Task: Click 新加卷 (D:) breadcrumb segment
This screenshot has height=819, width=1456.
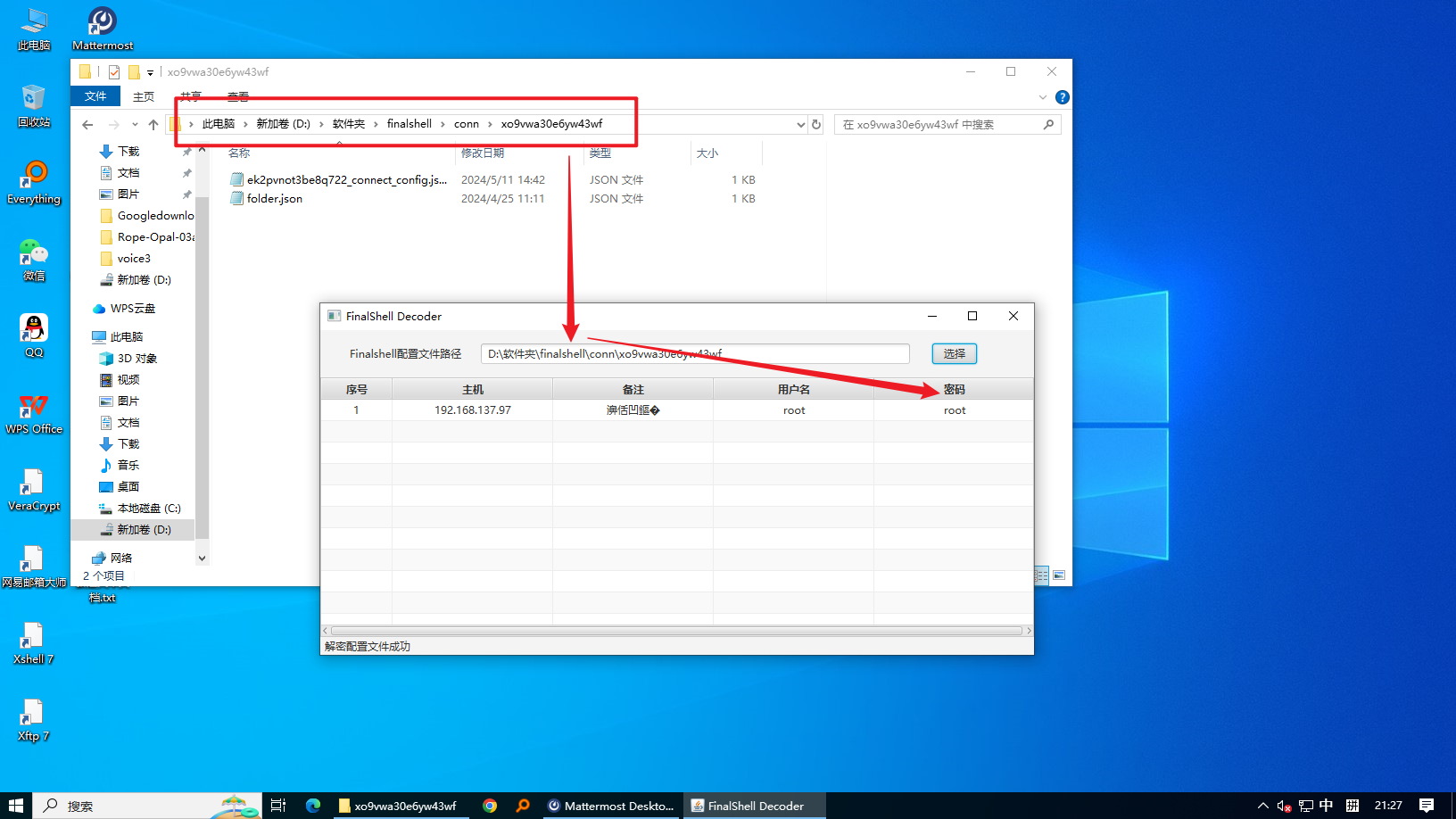Action: coord(284,124)
